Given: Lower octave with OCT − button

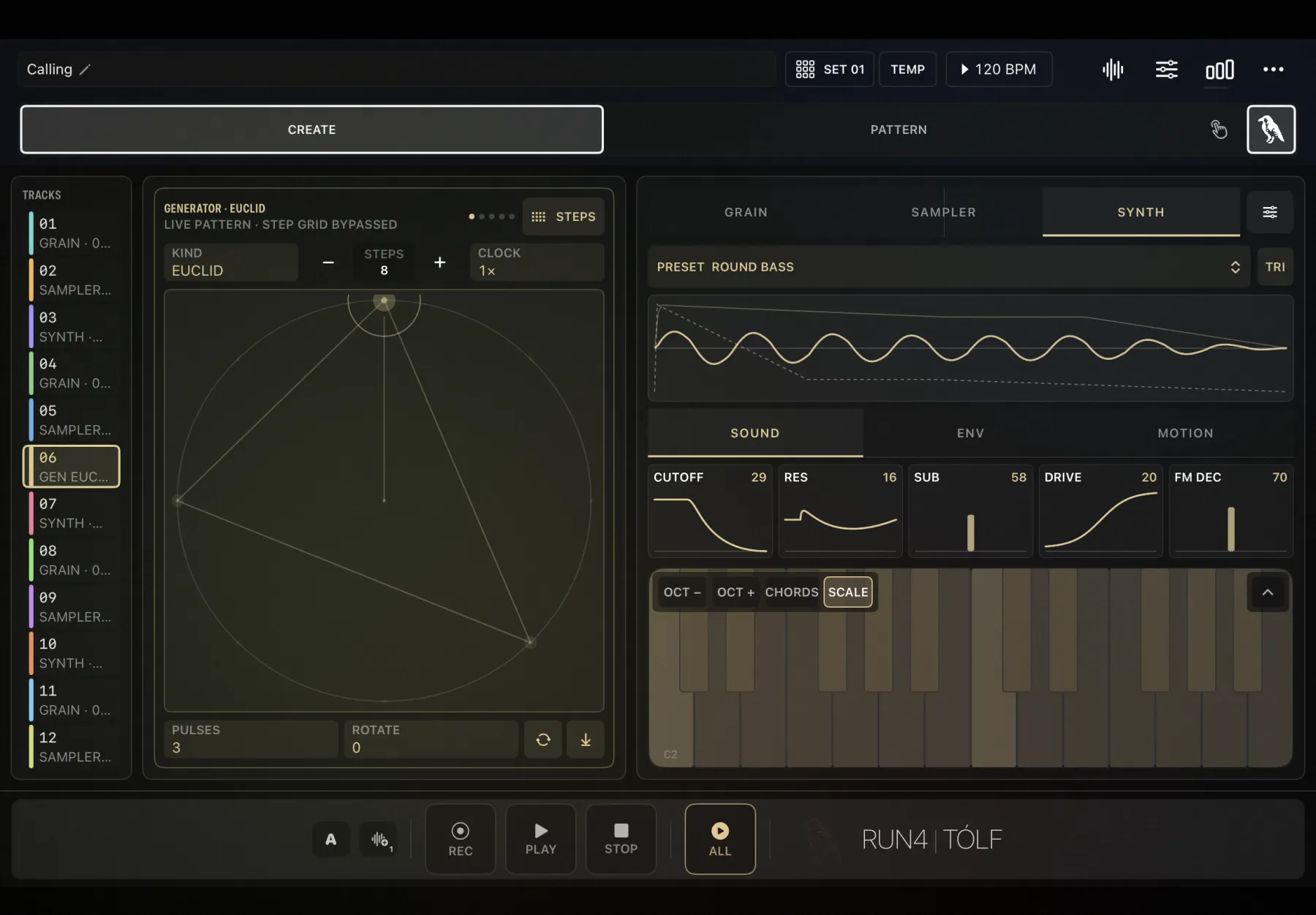Looking at the screenshot, I should click(682, 592).
